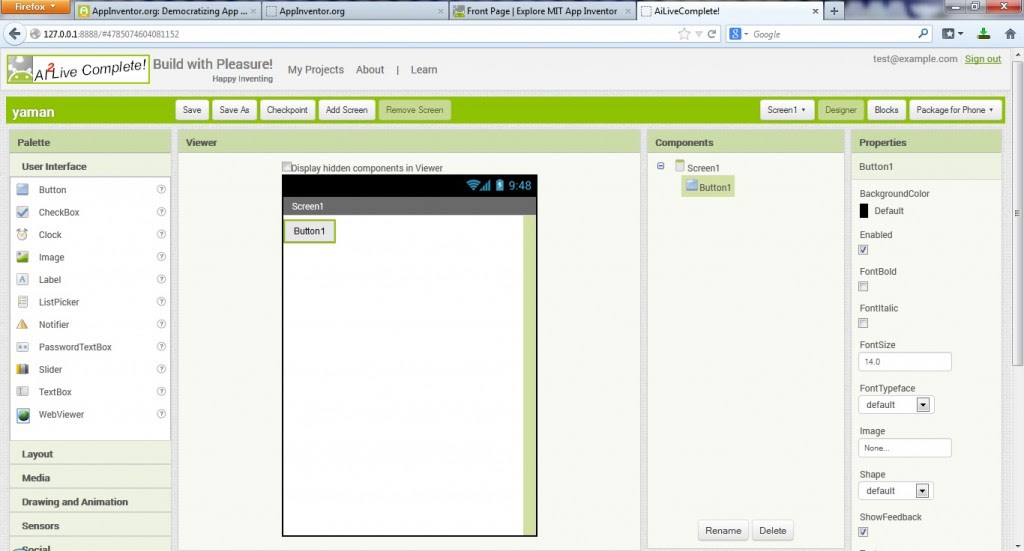The height and width of the screenshot is (551, 1024).
Task: Open the Learn menu item
Action: point(424,70)
